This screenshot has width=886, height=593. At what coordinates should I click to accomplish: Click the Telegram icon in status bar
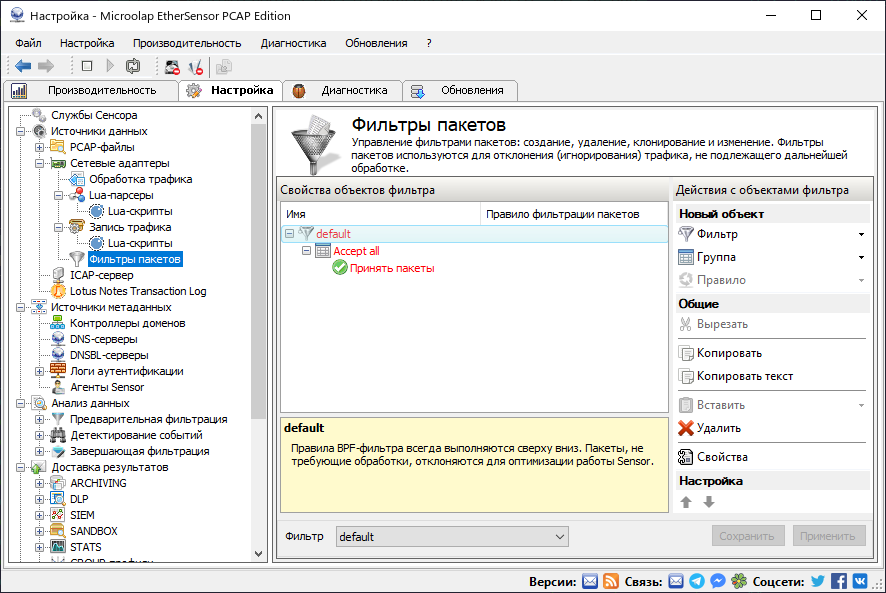[x=698, y=580]
